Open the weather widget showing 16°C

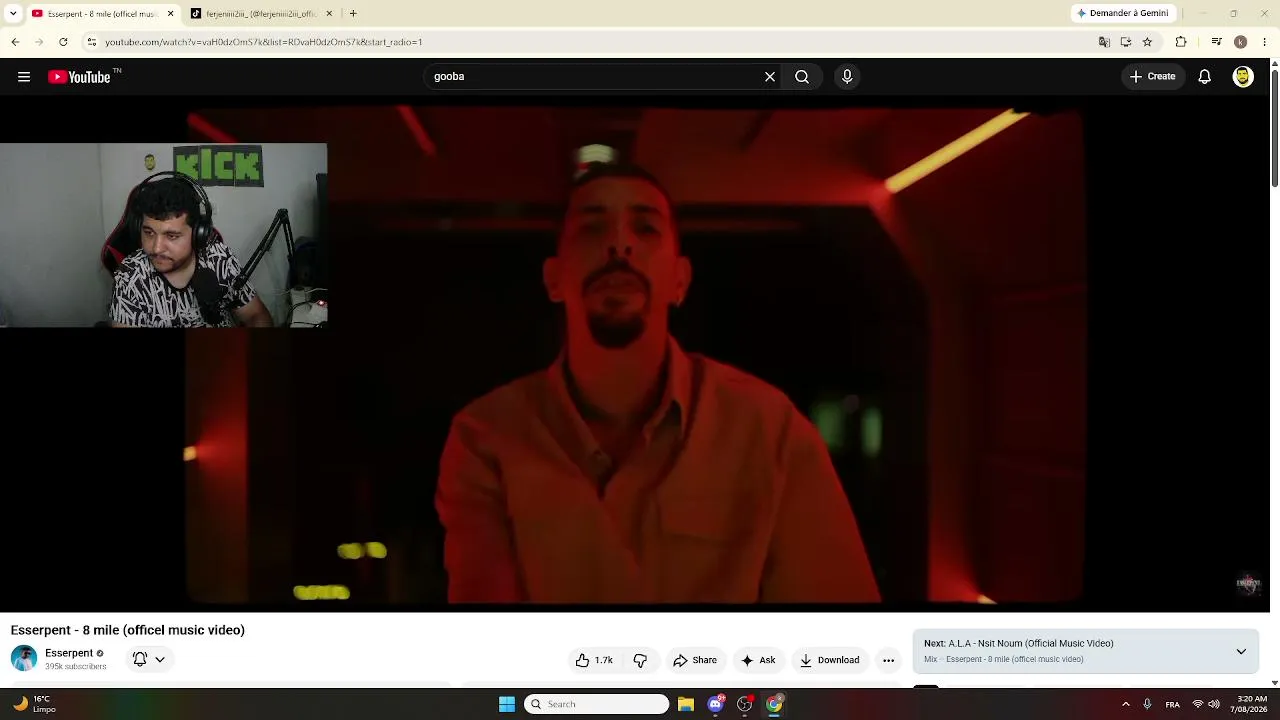click(x=34, y=704)
